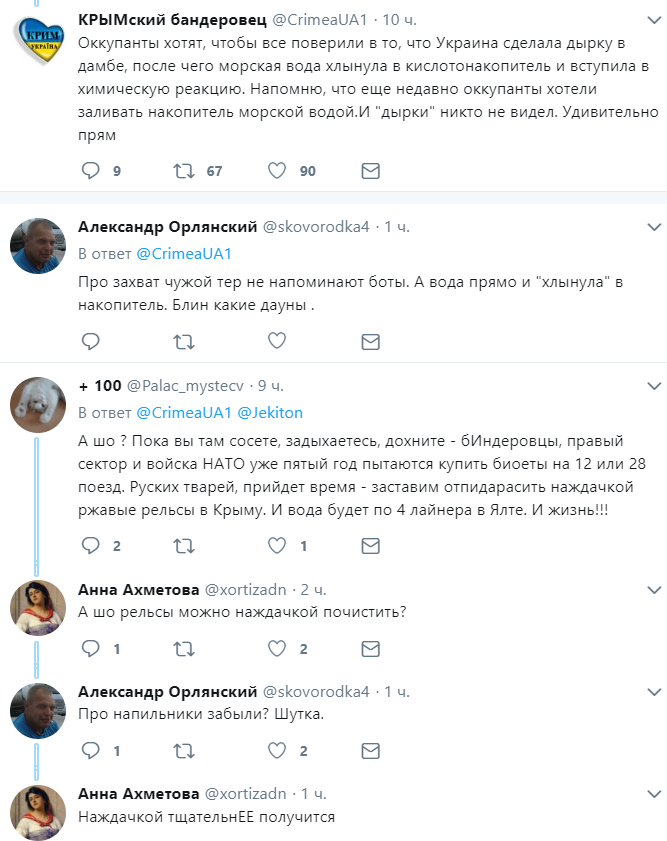
Task: Reply to "Про напильники забыли?" tweet
Action: (x=90, y=750)
